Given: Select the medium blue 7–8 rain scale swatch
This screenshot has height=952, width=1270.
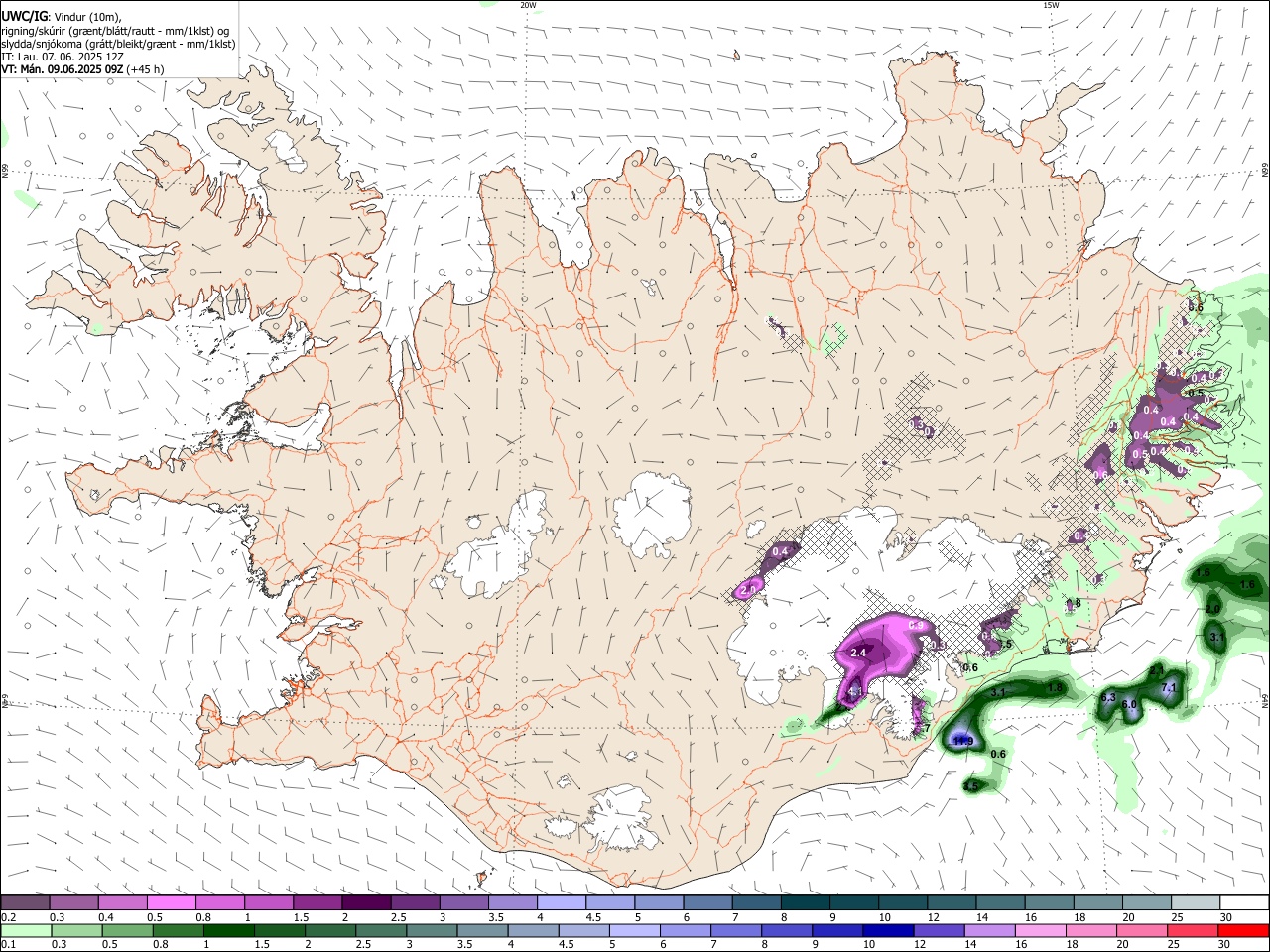Looking at the screenshot, I should pos(736,931).
